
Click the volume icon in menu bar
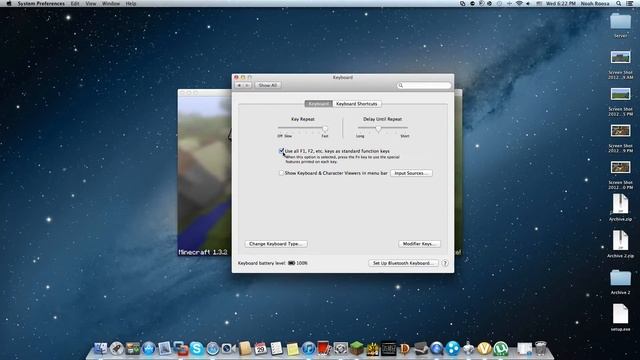click(528, 3)
